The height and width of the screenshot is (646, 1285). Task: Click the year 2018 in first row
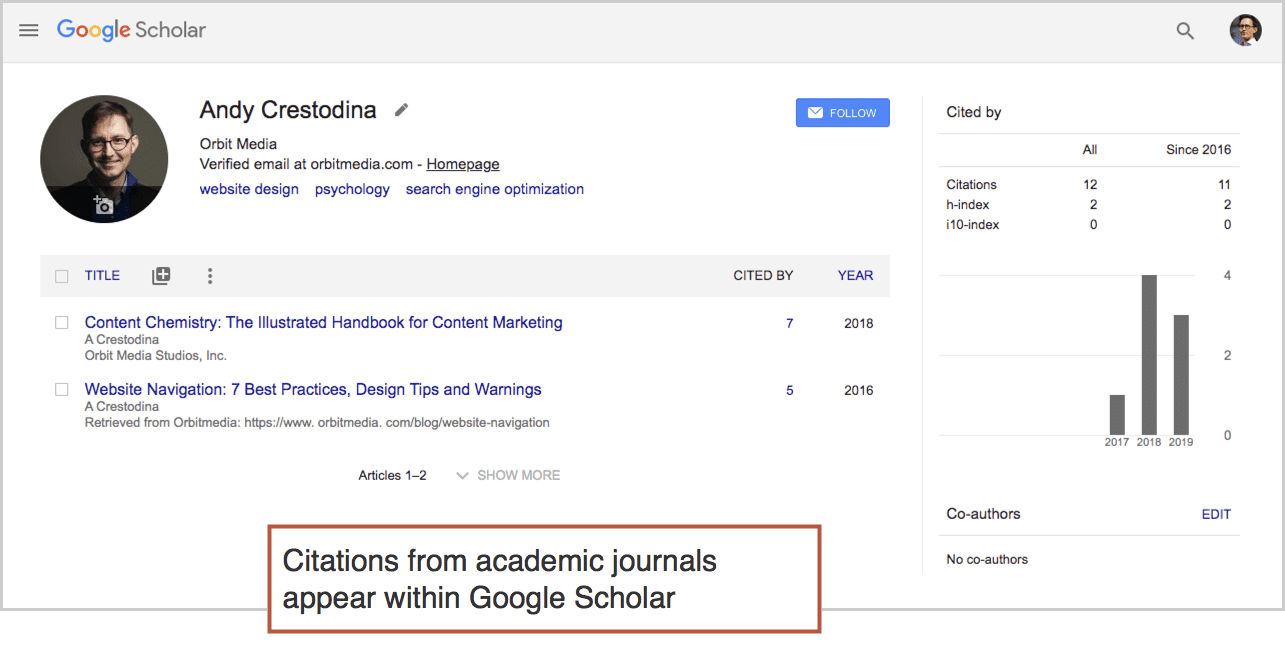[x=858, y=324]
